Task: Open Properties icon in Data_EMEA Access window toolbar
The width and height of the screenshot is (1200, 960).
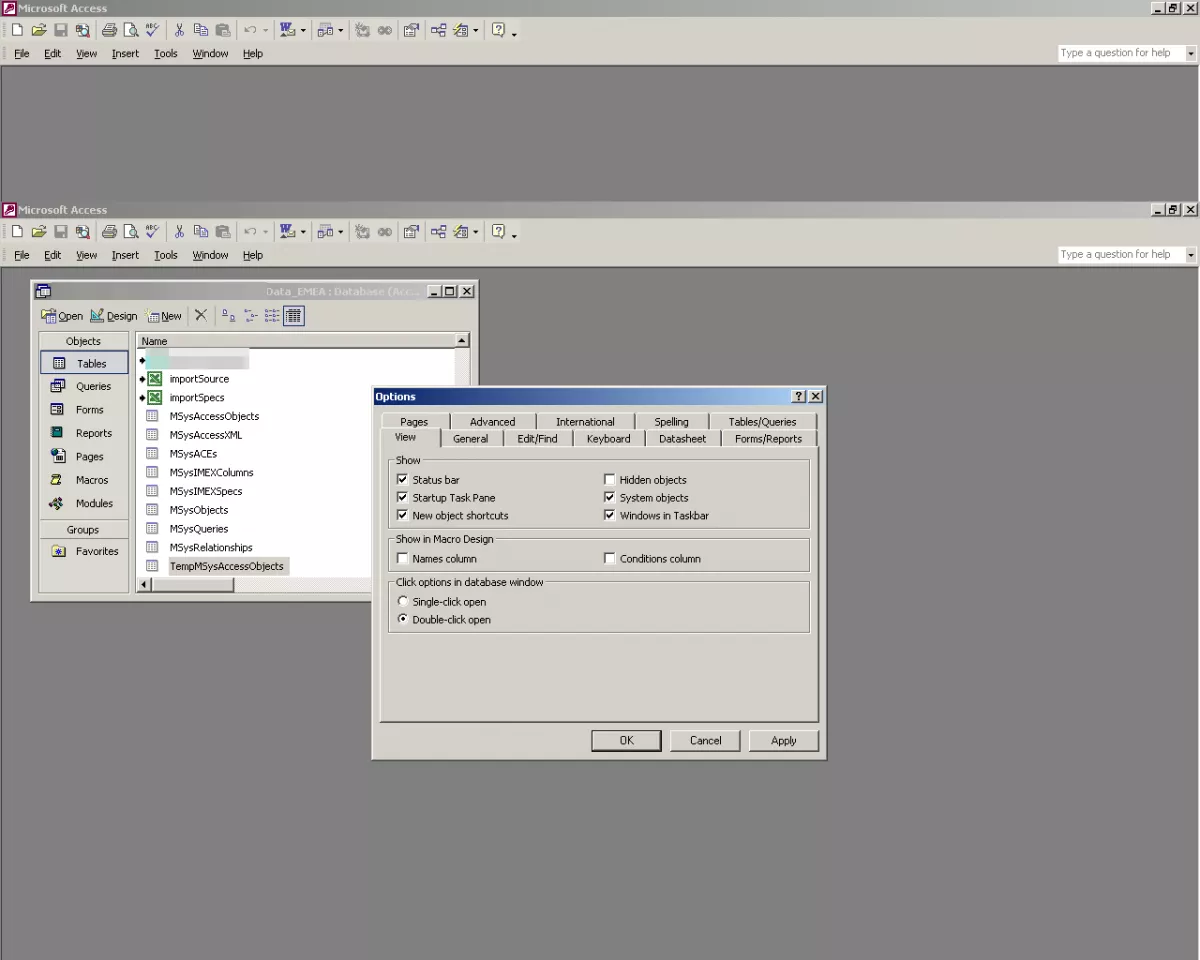Action: coord(411,232)
